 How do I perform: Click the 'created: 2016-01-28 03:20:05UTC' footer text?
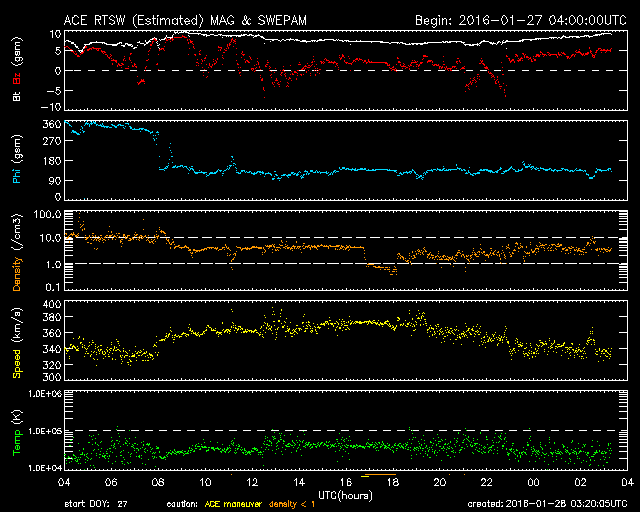[x=547, y=504]
